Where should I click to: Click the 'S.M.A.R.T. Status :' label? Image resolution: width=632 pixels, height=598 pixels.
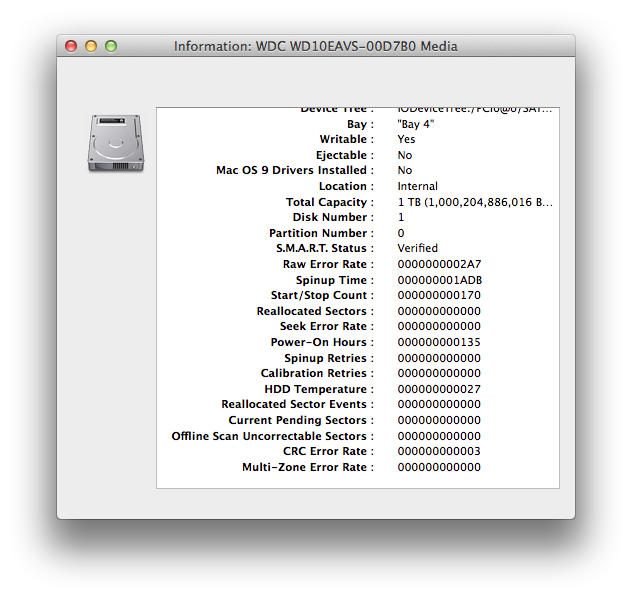pyautogui.click(x=325, y=248)
